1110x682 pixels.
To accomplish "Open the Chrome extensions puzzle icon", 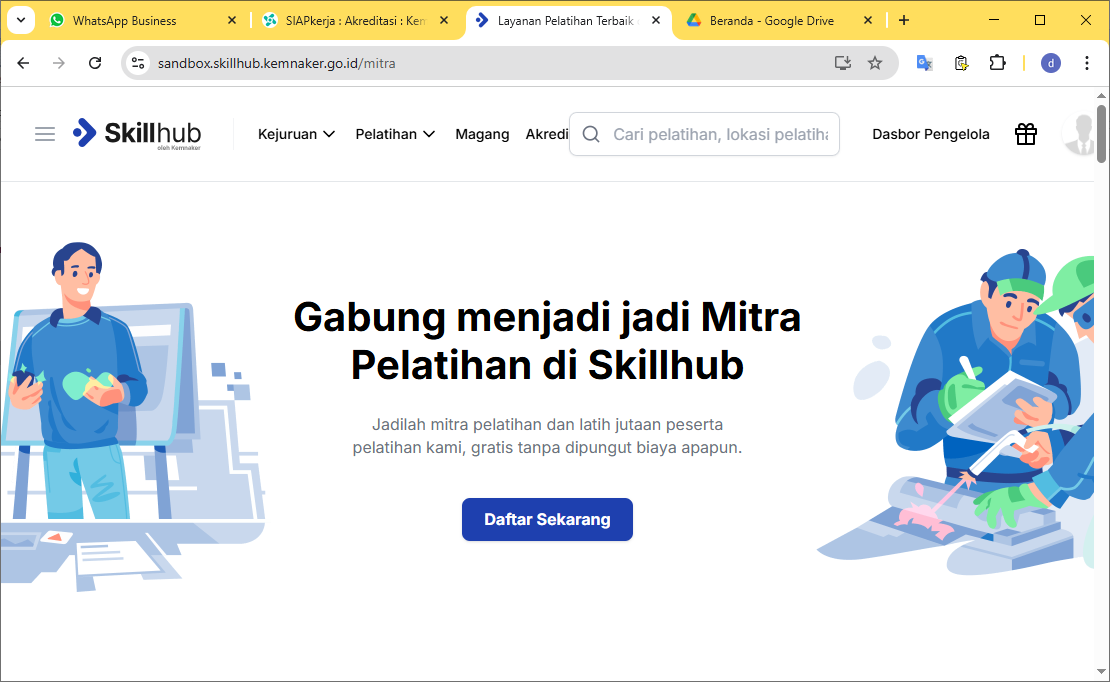I will (997, 63).
